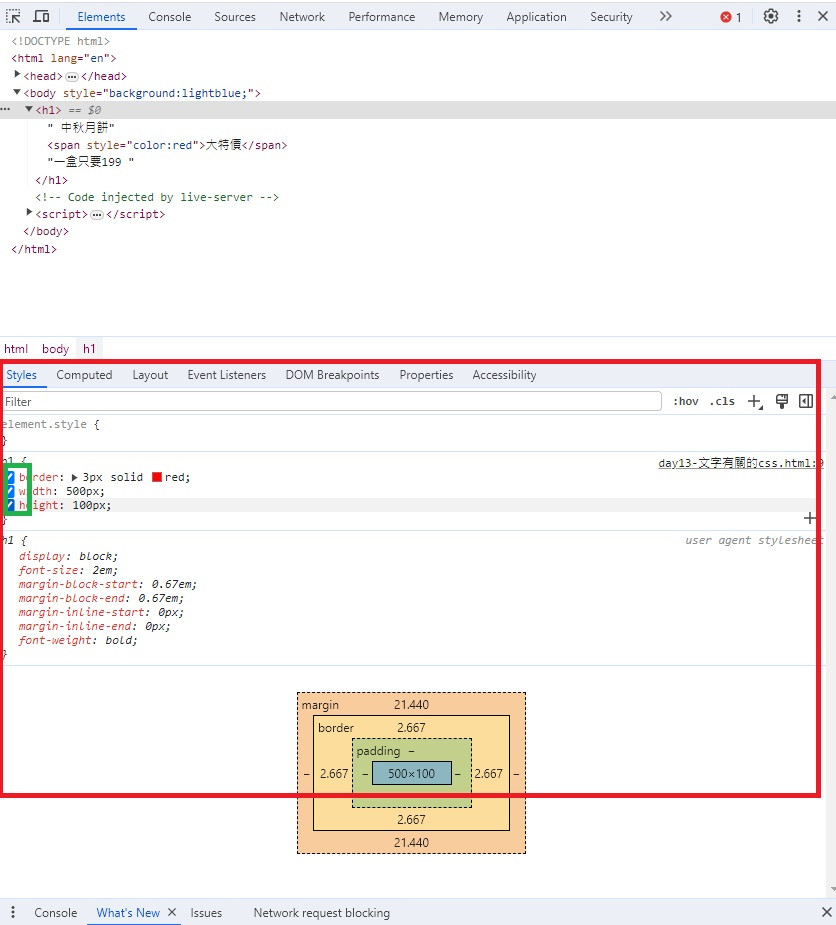Open the Accessibility pane tab
The image size is (836, 925).
pyautogui.click(x=504, y=375)
